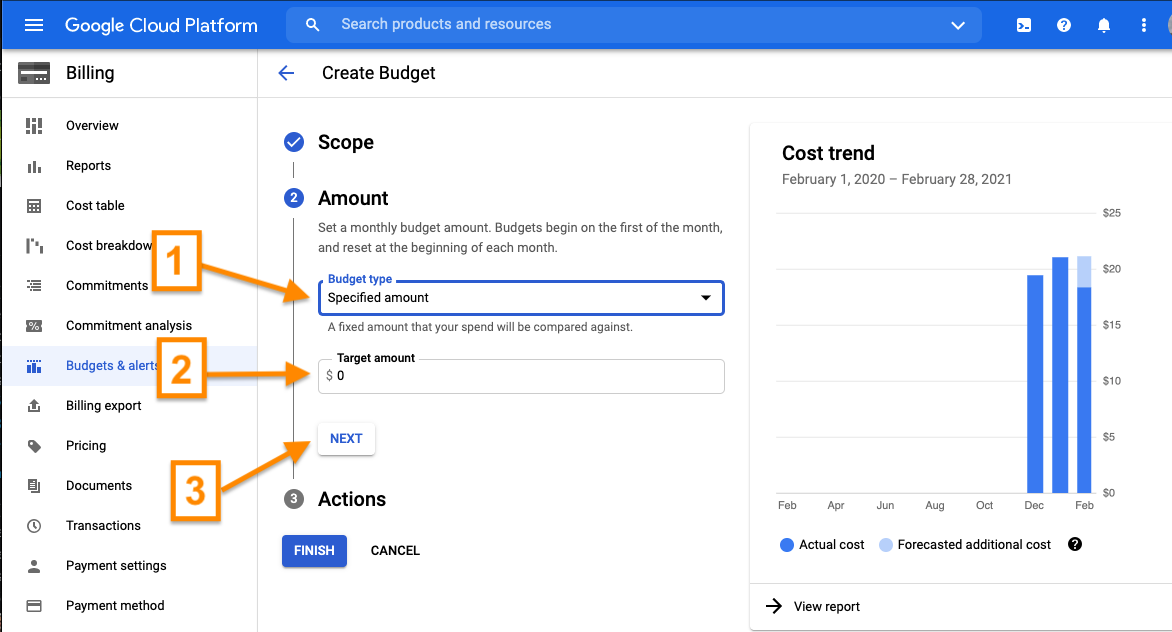Open Billing export page
The width and height of the screenshot is (1172, 632).
(103, 406)
